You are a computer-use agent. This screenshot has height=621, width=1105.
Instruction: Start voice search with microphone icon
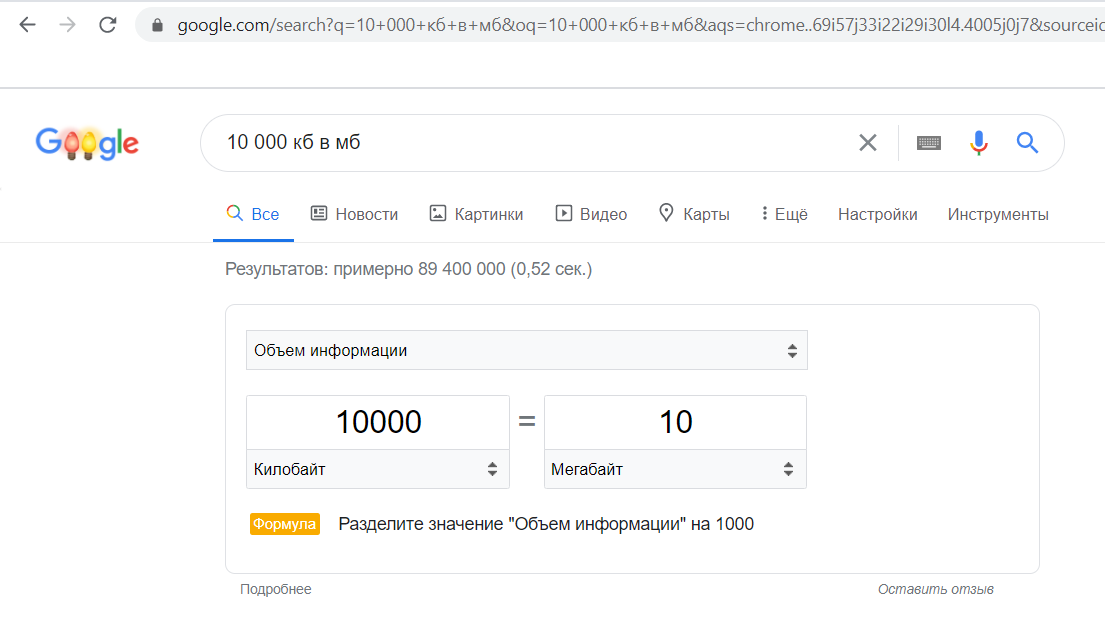point(979,143)
